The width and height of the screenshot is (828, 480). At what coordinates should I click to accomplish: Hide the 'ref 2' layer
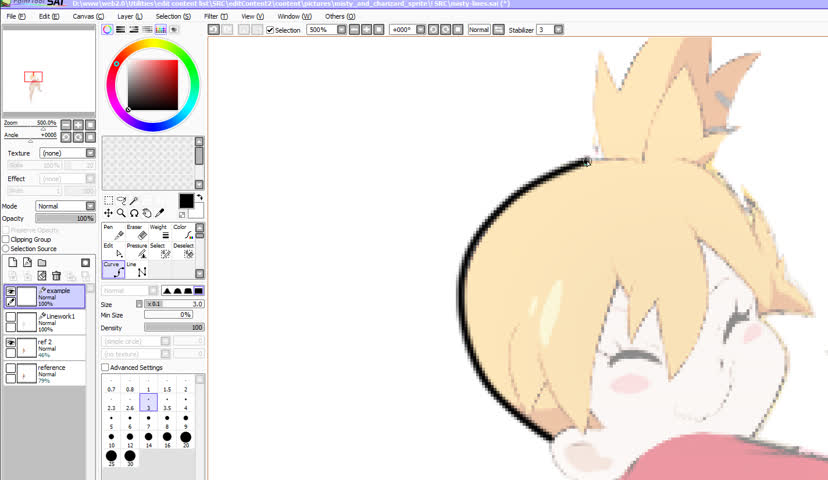click(x=11, y=342)
